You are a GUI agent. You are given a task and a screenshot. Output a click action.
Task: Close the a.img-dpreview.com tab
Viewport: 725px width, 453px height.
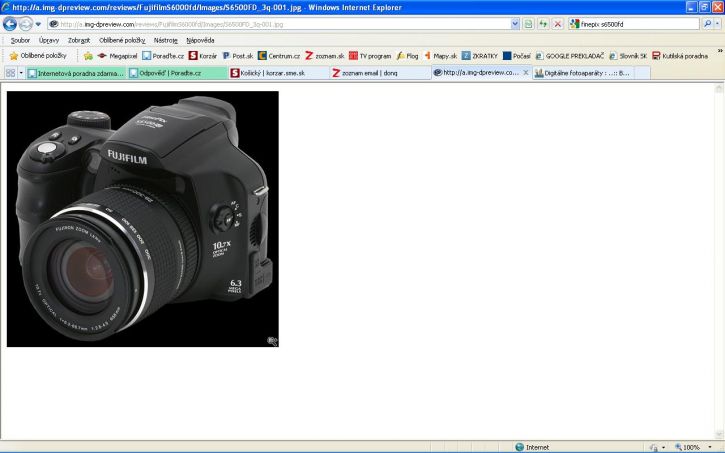pos(526,73)
